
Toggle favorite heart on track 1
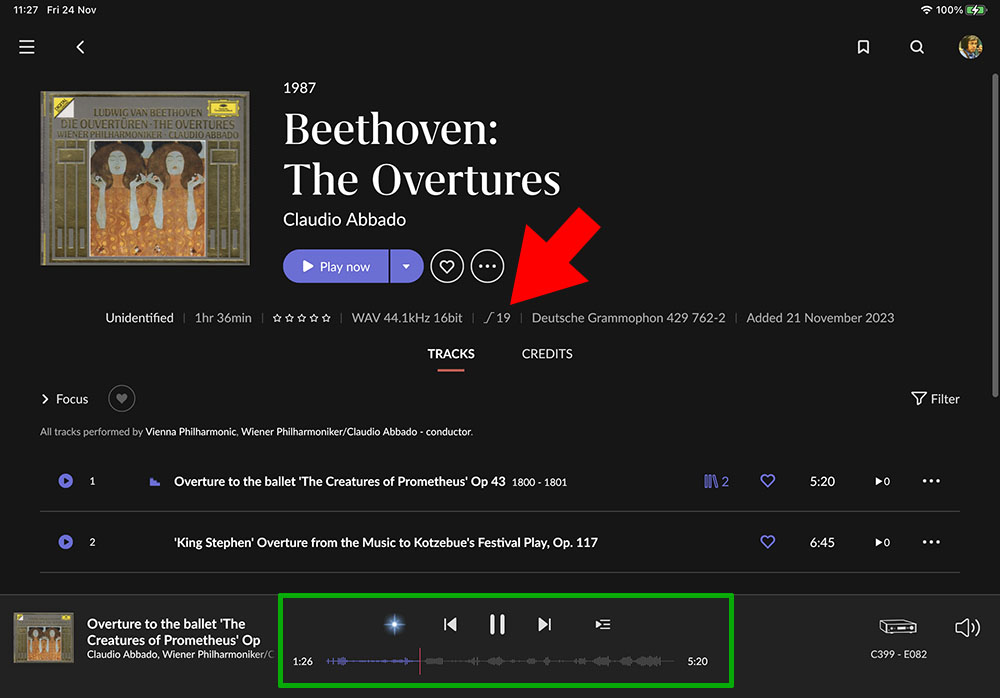[x=768, y=481]
